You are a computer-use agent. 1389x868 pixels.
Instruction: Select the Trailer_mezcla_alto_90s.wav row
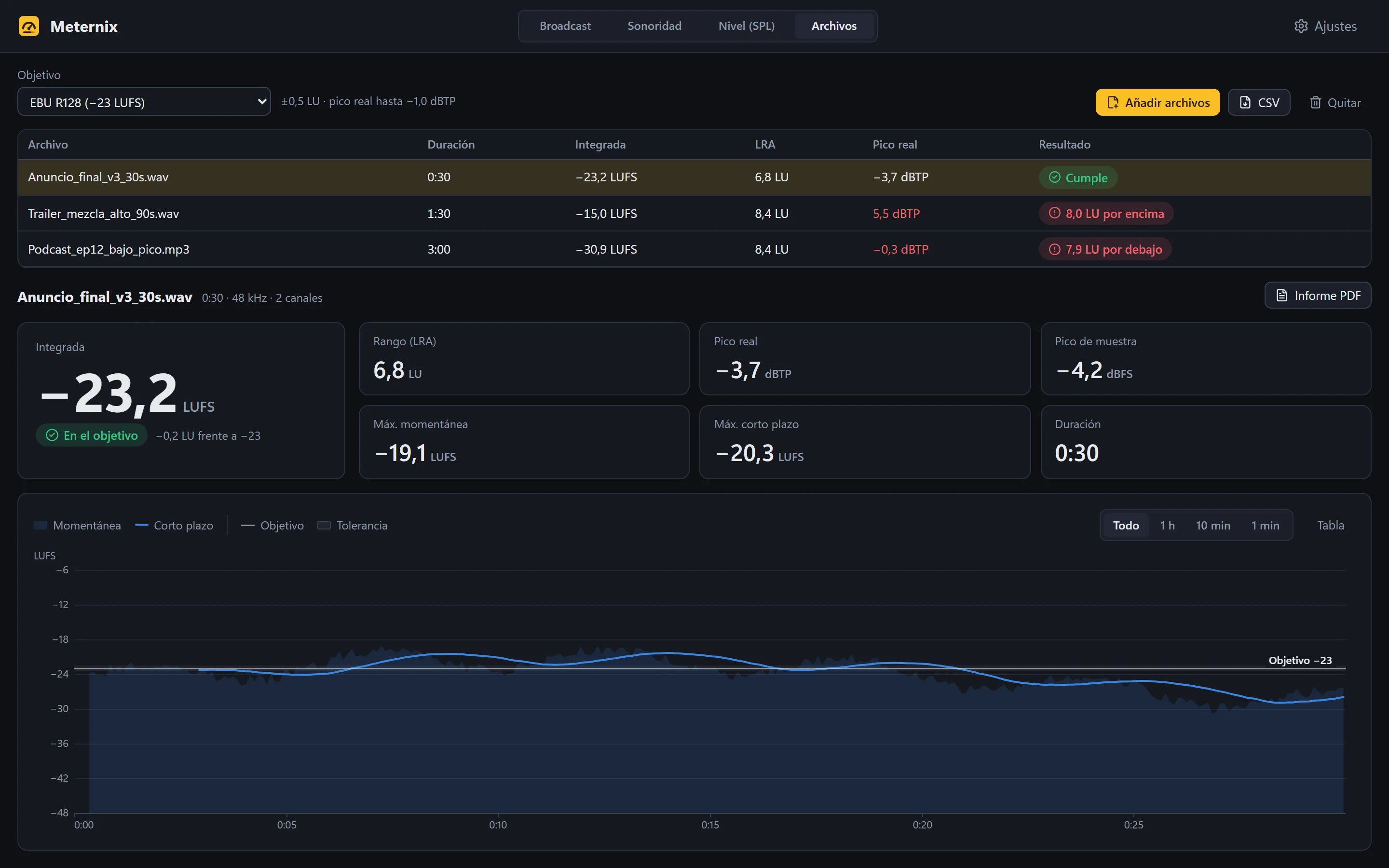694,214
